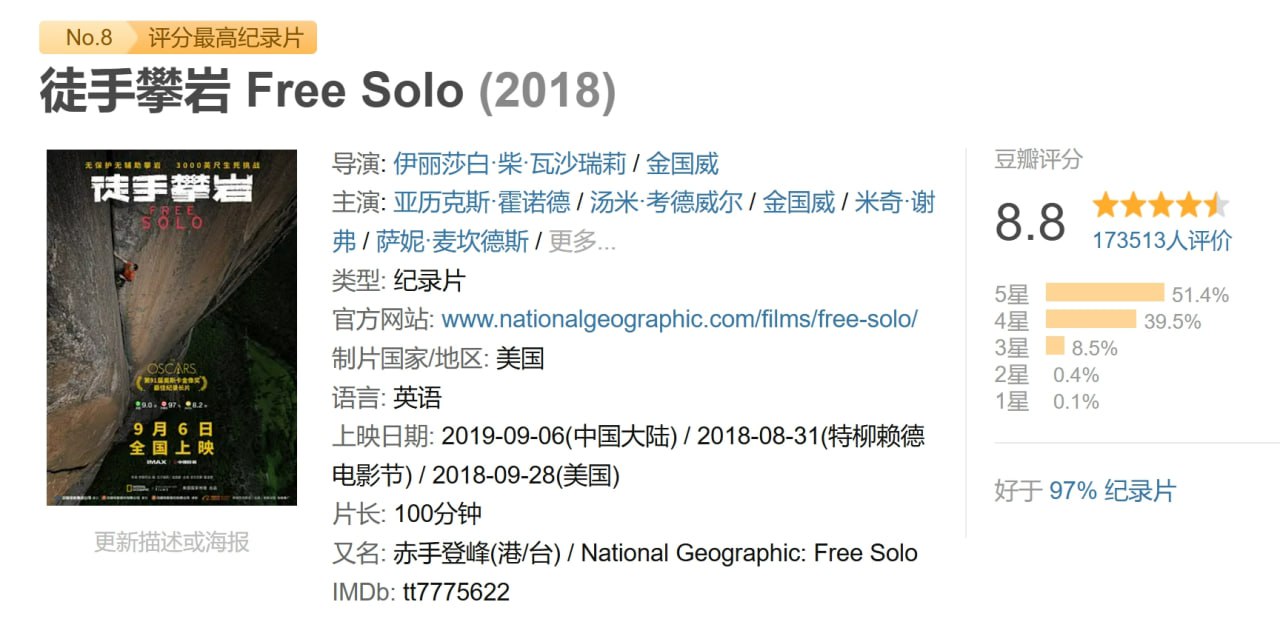Open the Free Solo movie poster
Screen dimensions: 1280x619
pos(172,328)
